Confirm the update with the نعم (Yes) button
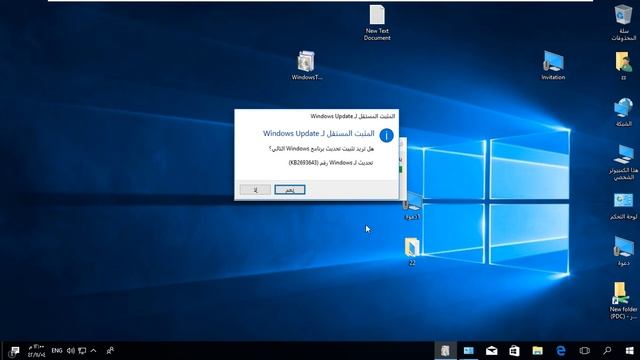The width and height of the screenshot is (640, 360). [x=290, y=189]
